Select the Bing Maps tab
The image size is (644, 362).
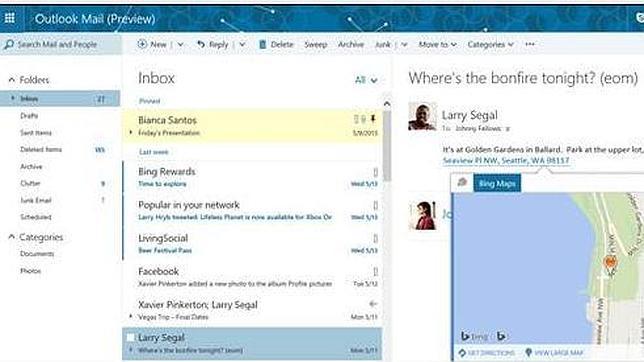pyautogui.click(x=497, y=184)
